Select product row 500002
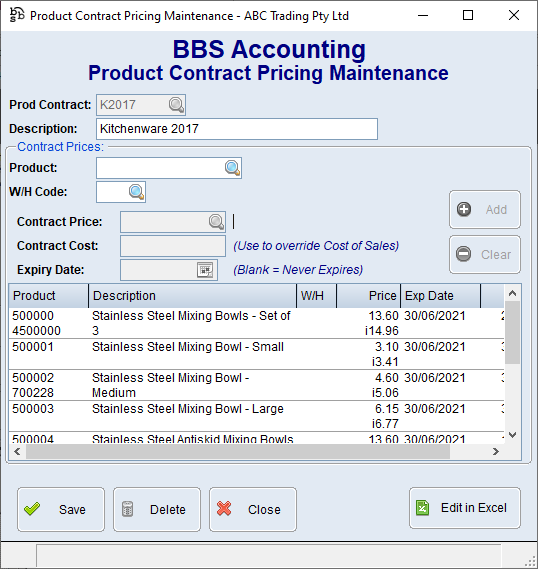 (256, 385)
